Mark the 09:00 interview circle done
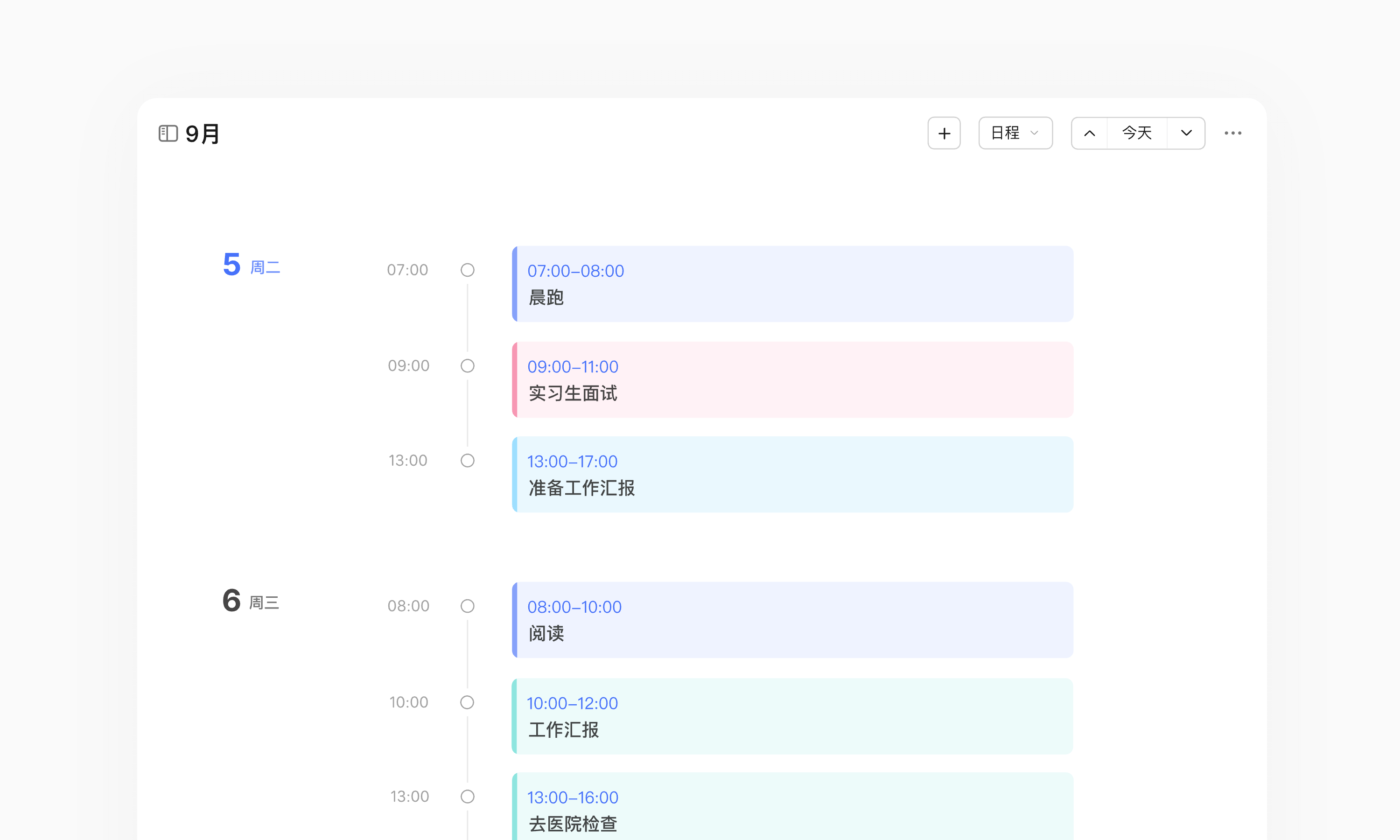This screenshot has height=840, width=1400. click(468, 366)
